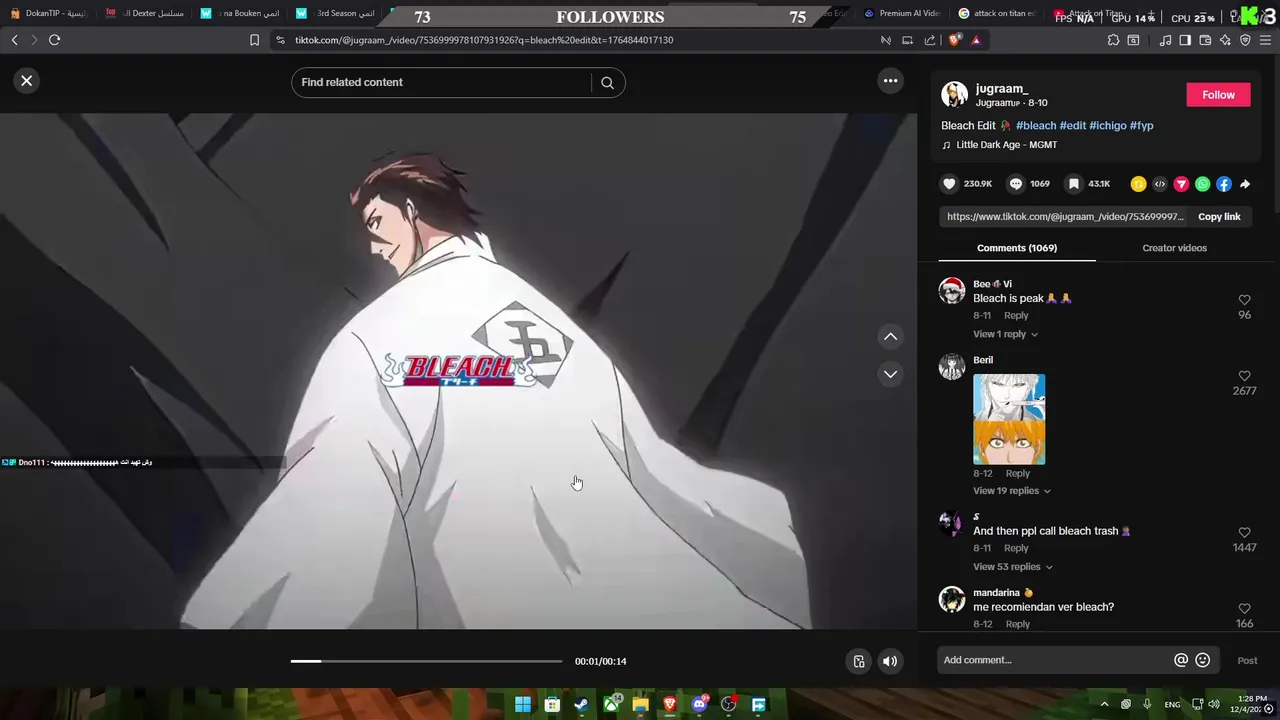The image size is (1280, 720).
Task: Open the Brave VPN shield icon
Action: [x=1245, y=40]
